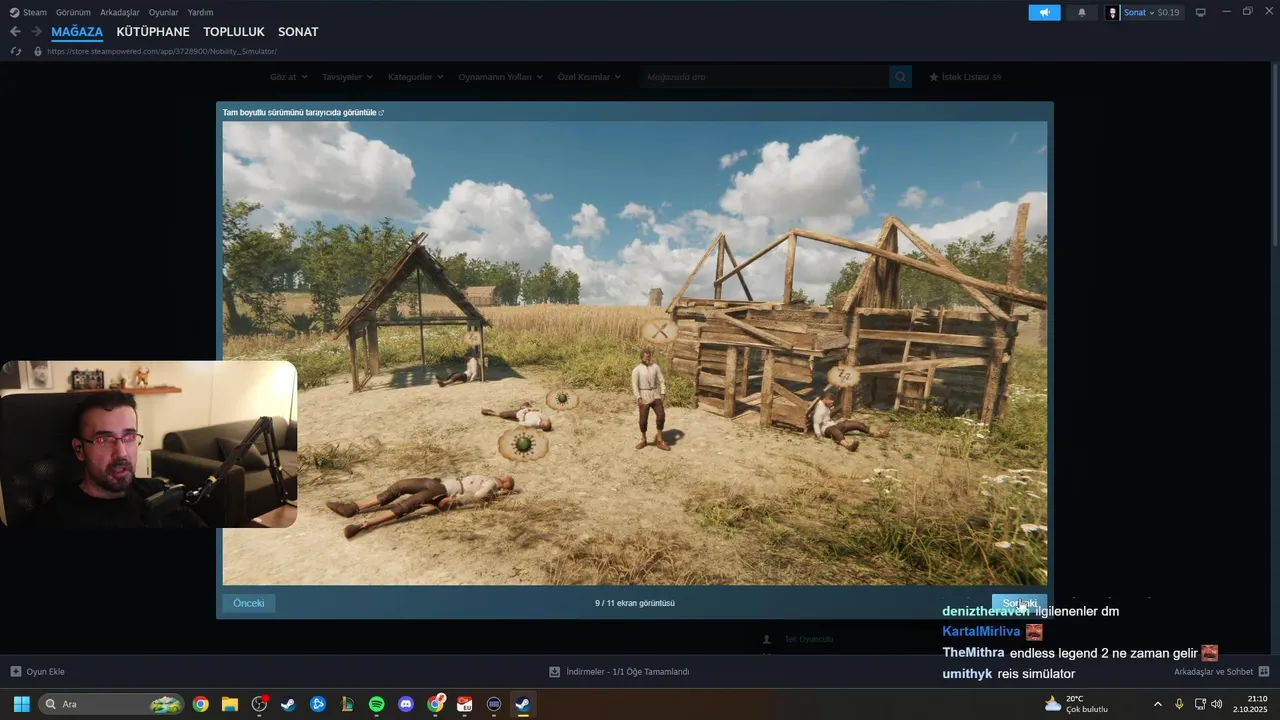1280x720 pixels.
Task: Open the weather widget in taskbar
Action: [x=1077, y=704]
